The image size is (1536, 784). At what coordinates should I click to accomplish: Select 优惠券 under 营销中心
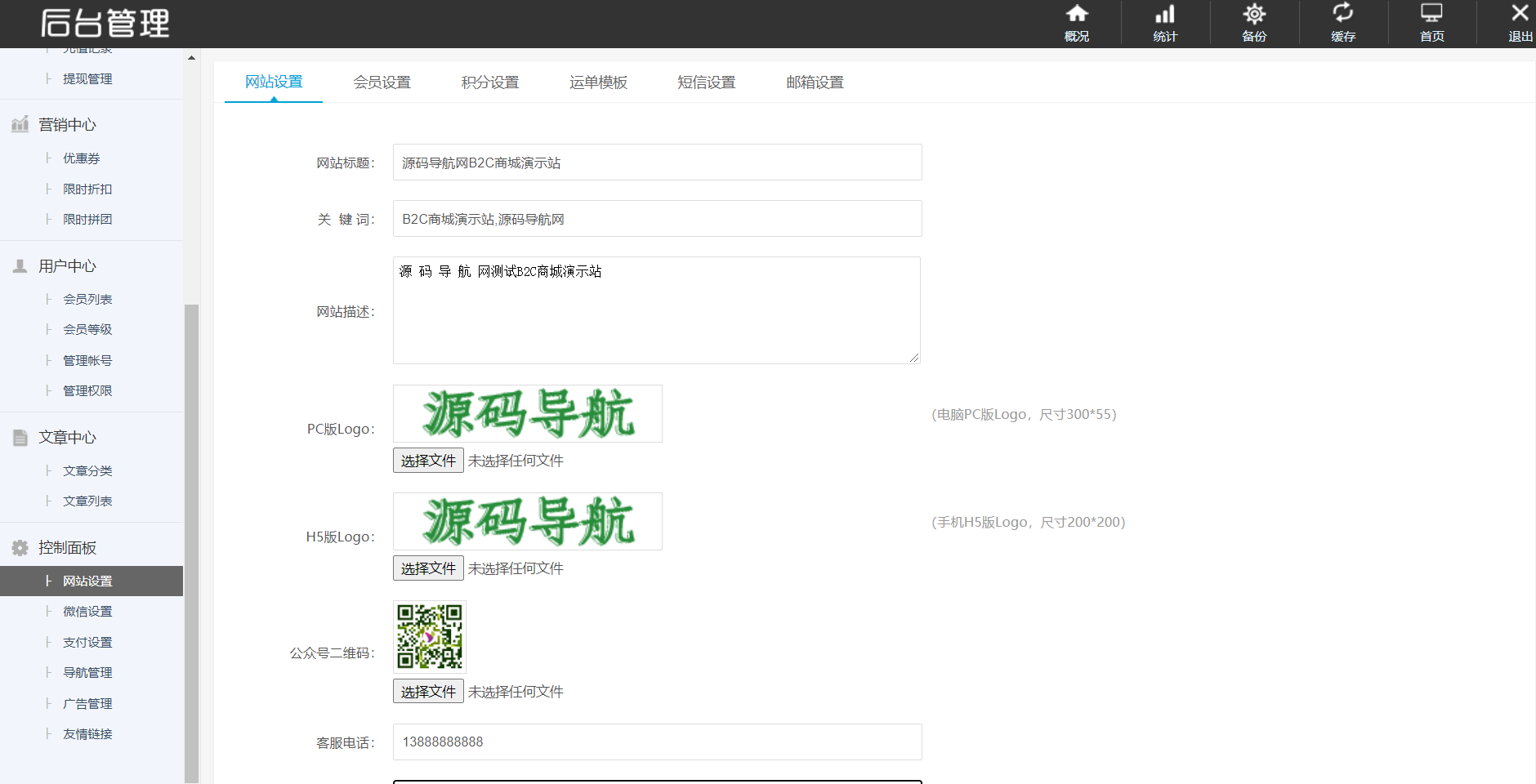(82, 158)
